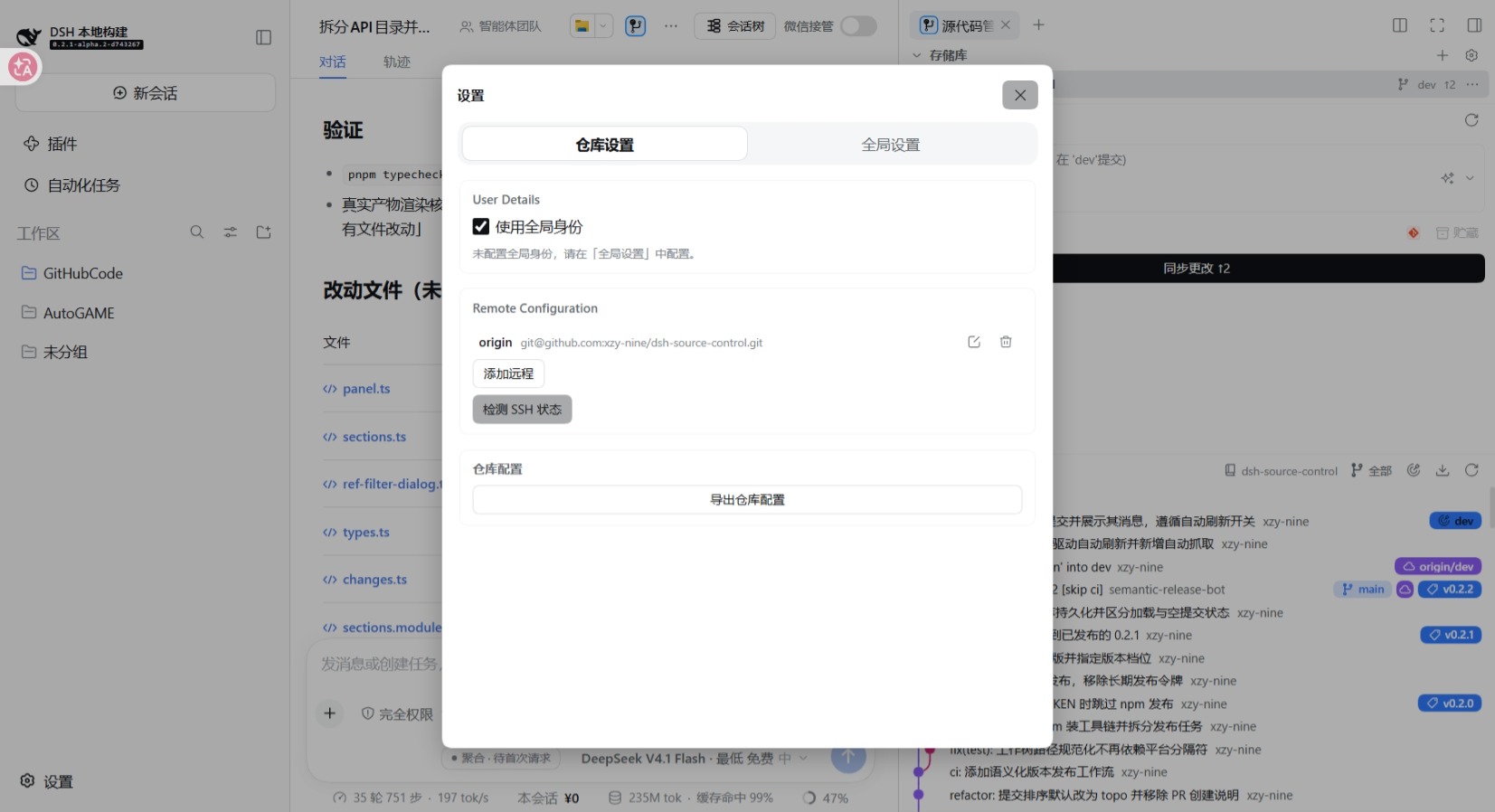Screen dimensions: 1495x812
Task: Click 导出仓库配置 button
Action: pyautogui.click(x=747, y=500)
